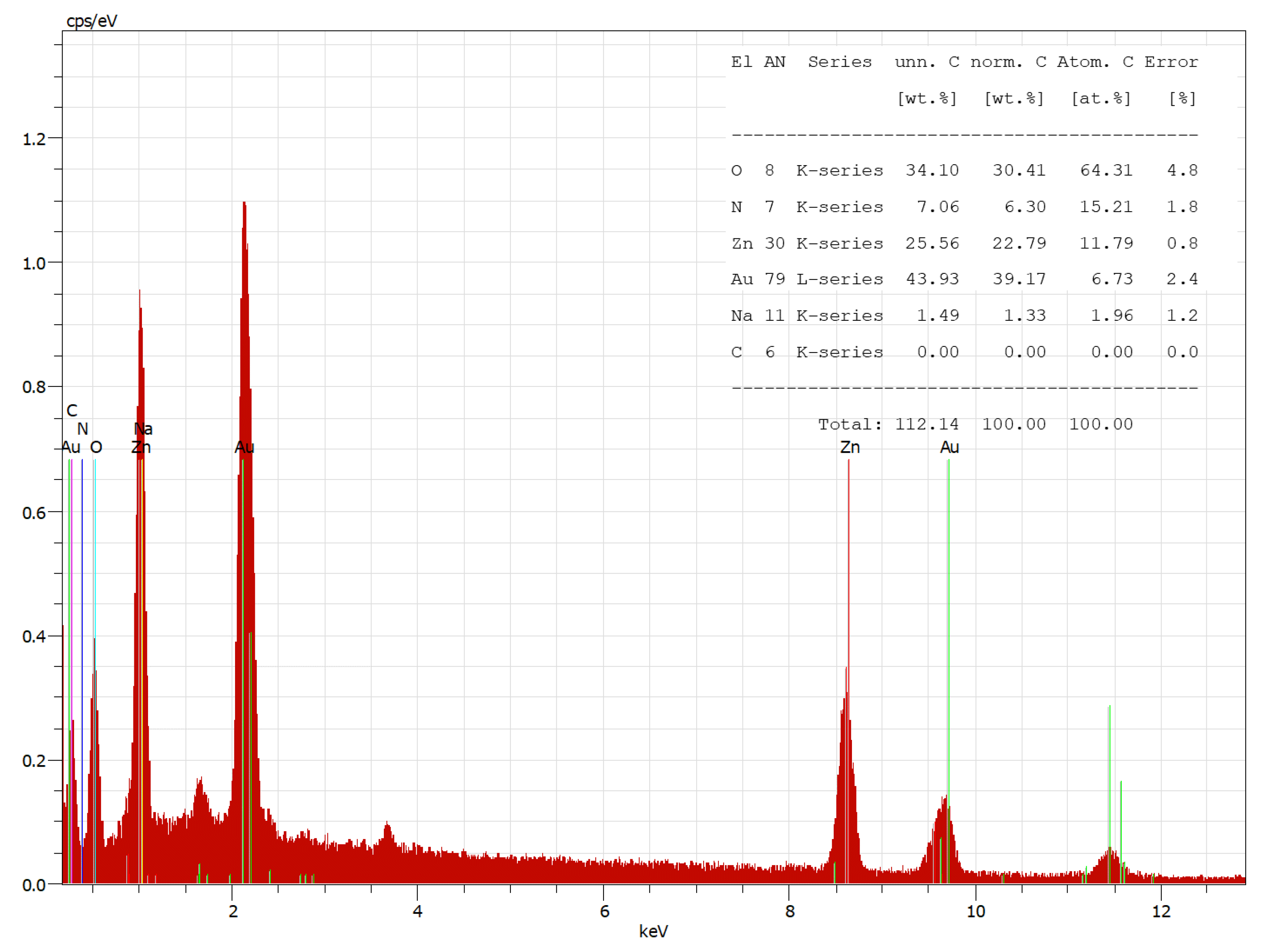1269x952 pixels.
Task: Click the O peak label in the spectrum
Action: coord(96,447)
